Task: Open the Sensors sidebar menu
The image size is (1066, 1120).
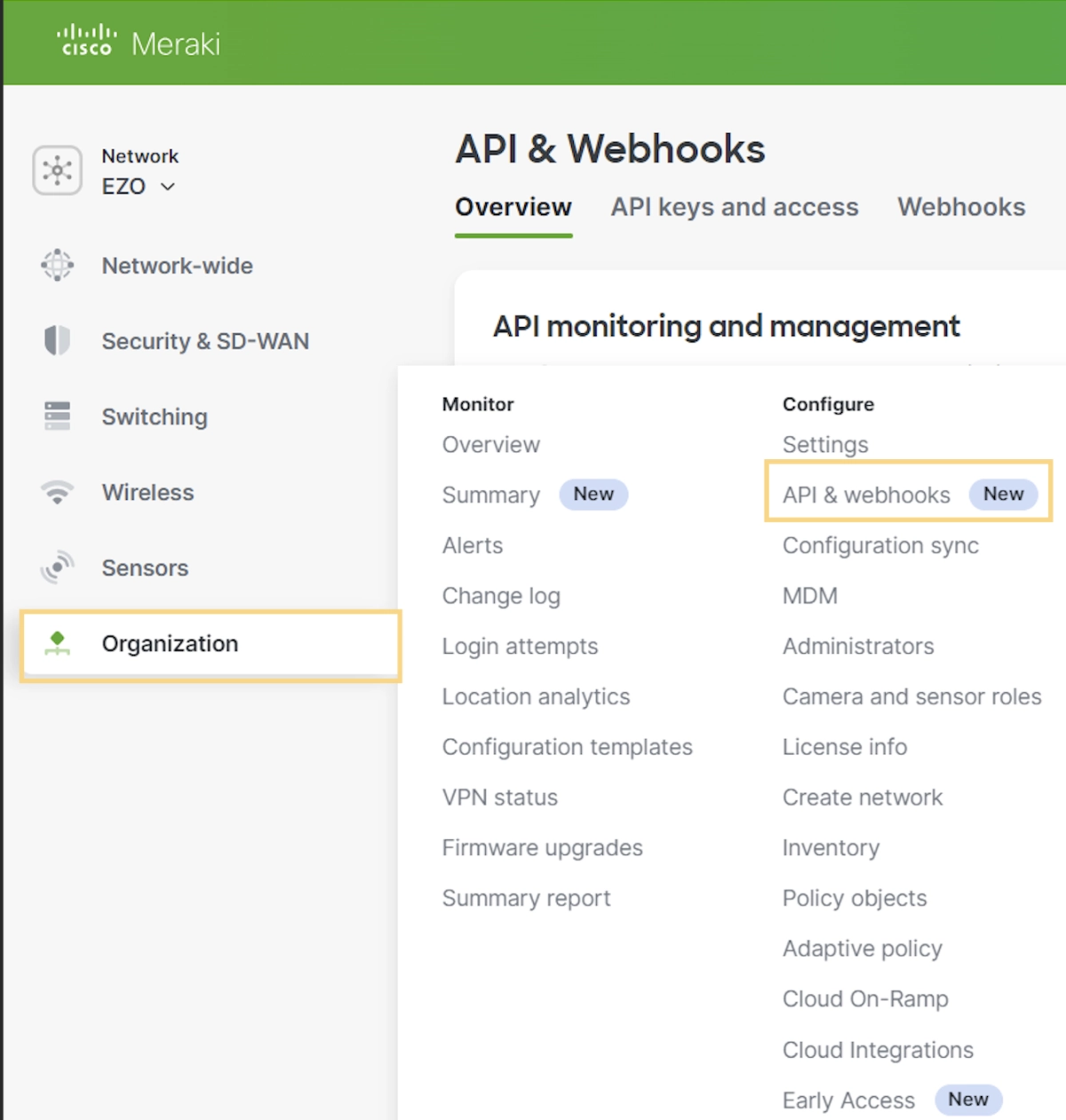Action: (x=145, y=568)
